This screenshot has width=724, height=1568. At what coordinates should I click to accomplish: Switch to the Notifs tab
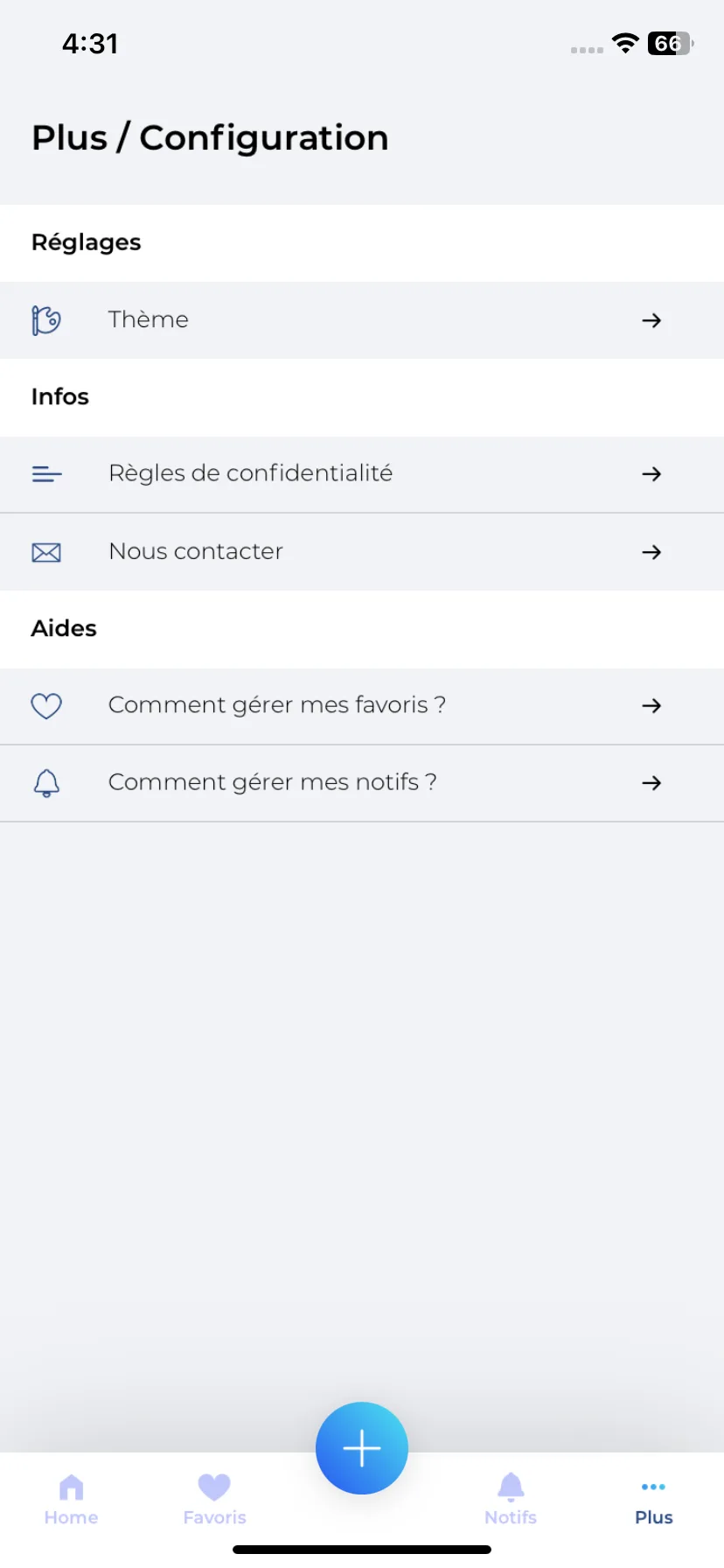pyautogui.click(x=511, y=1500)
